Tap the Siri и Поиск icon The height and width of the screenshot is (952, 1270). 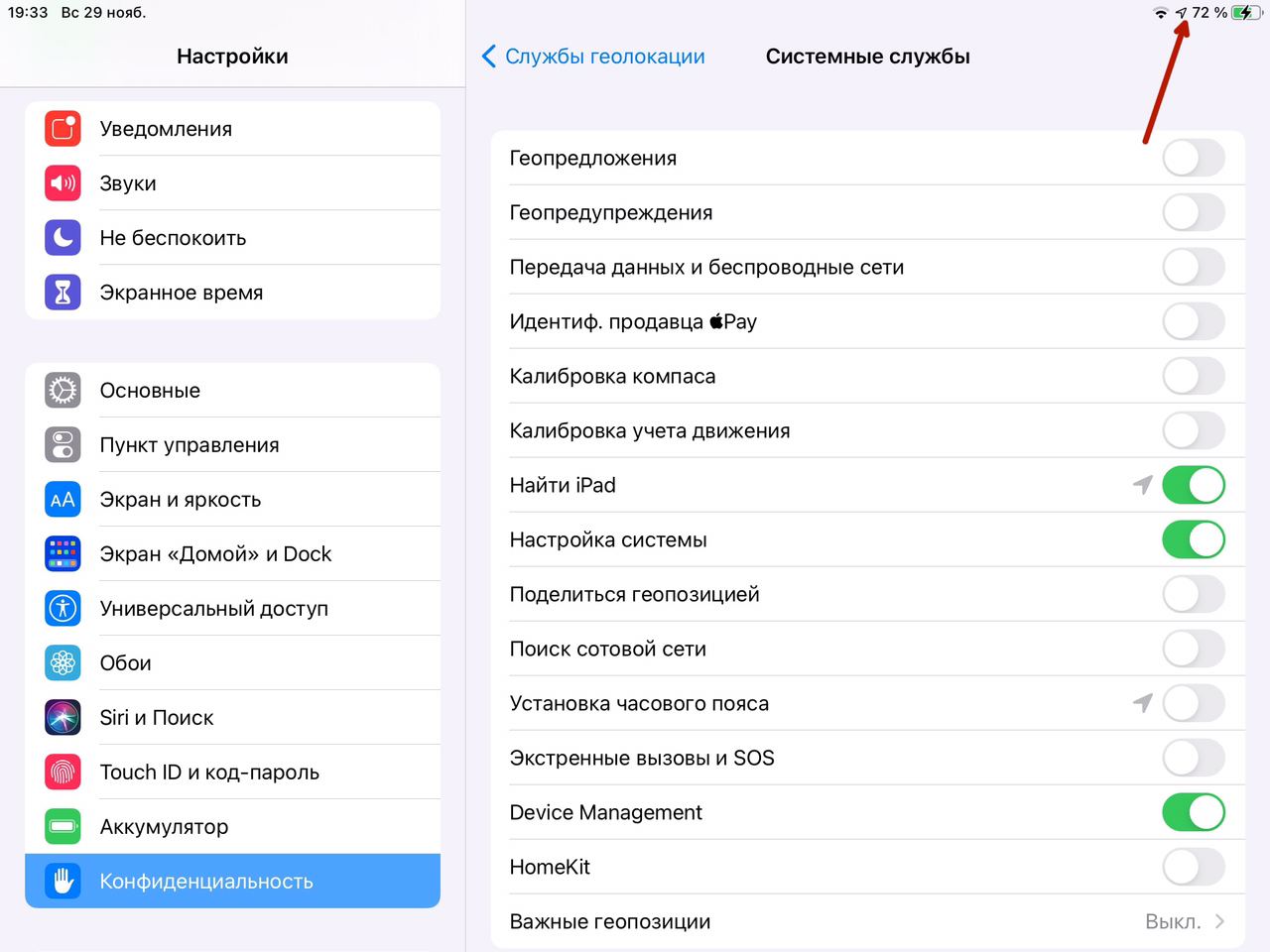63,718
